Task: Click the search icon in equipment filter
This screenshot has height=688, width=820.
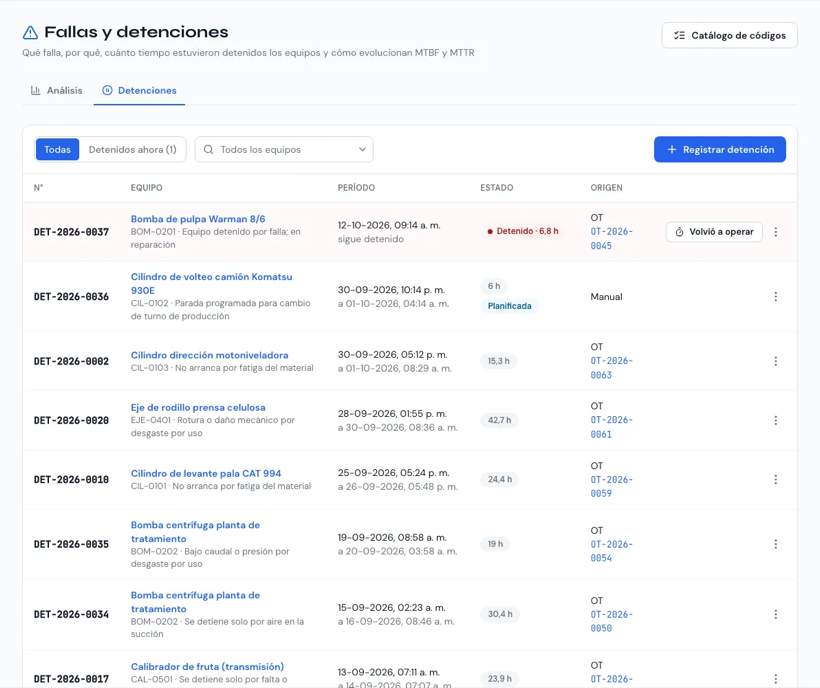Action: coord(208,150)
